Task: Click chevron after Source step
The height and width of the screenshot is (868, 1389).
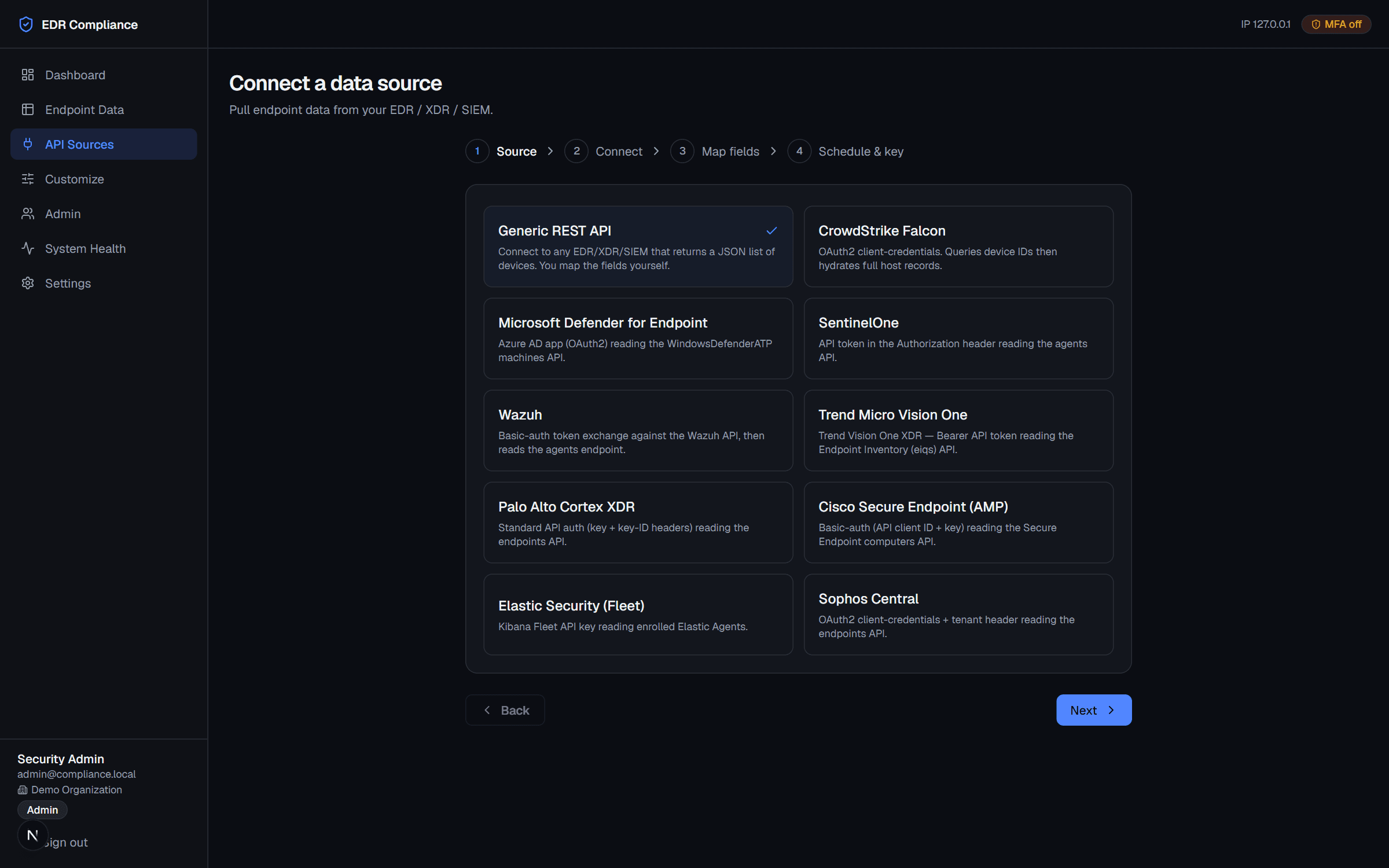Action: [550, 151]
